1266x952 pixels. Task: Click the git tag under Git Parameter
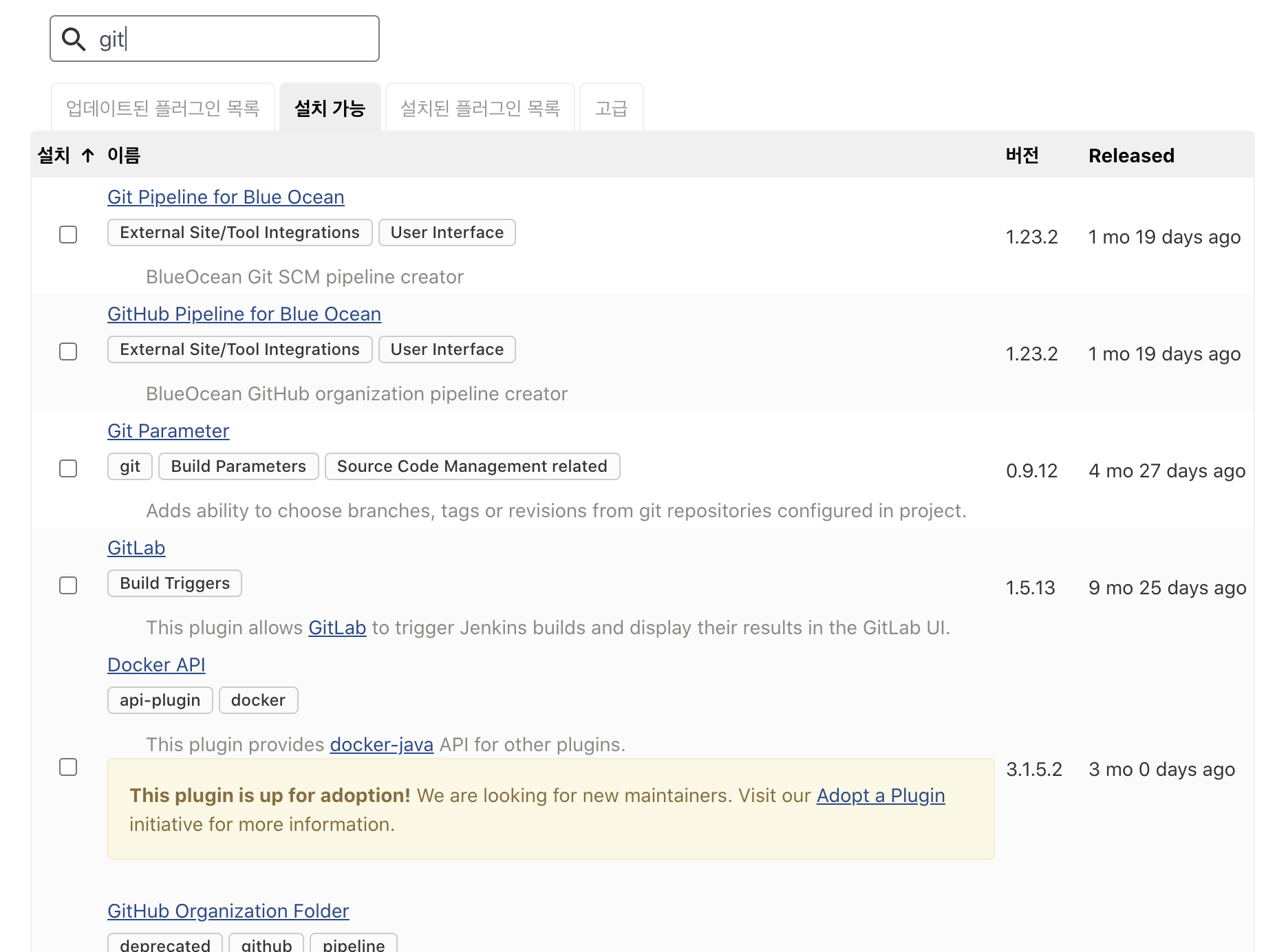click(130, 466)
